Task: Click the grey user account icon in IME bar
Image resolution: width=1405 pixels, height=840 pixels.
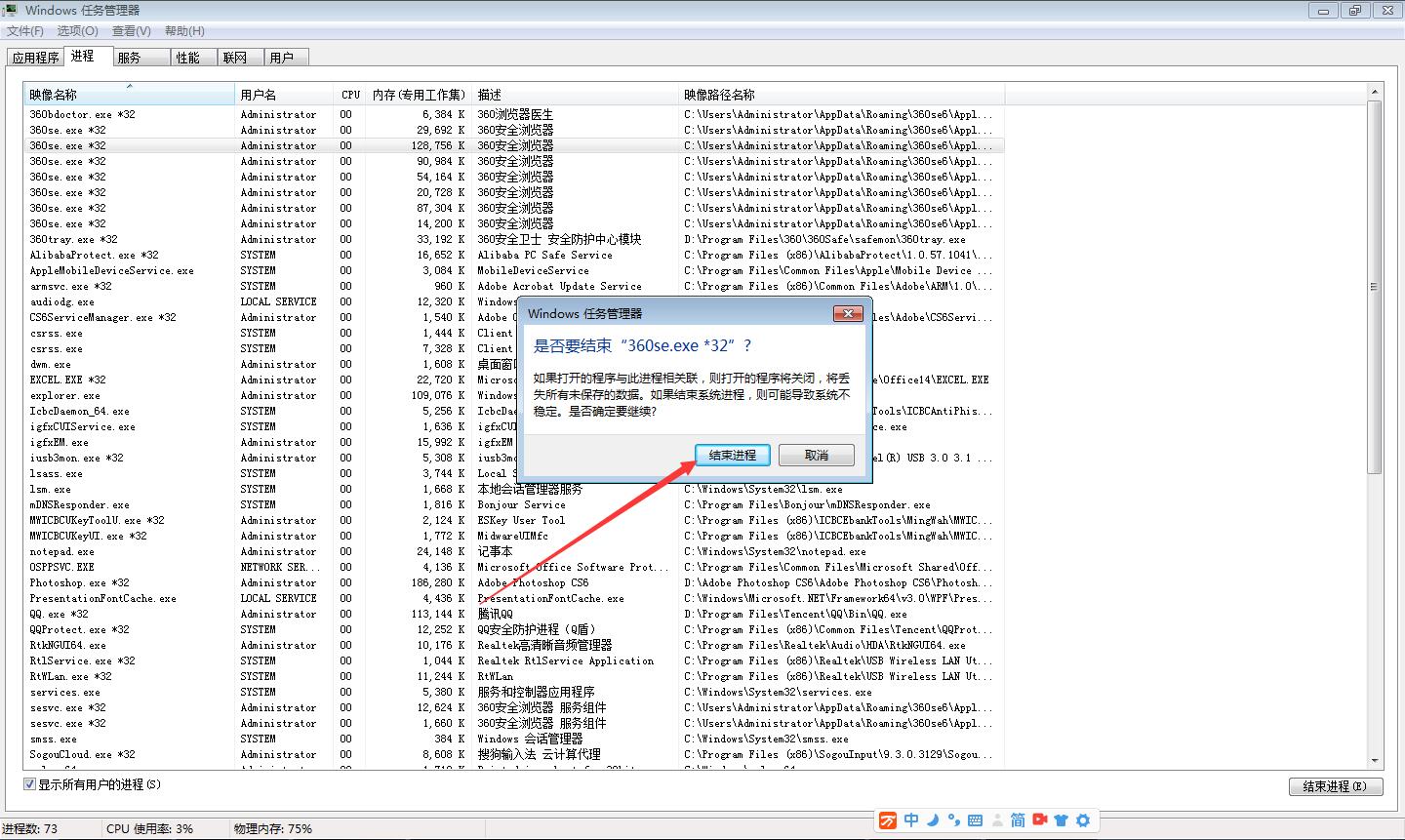Action: pos(996,820)
